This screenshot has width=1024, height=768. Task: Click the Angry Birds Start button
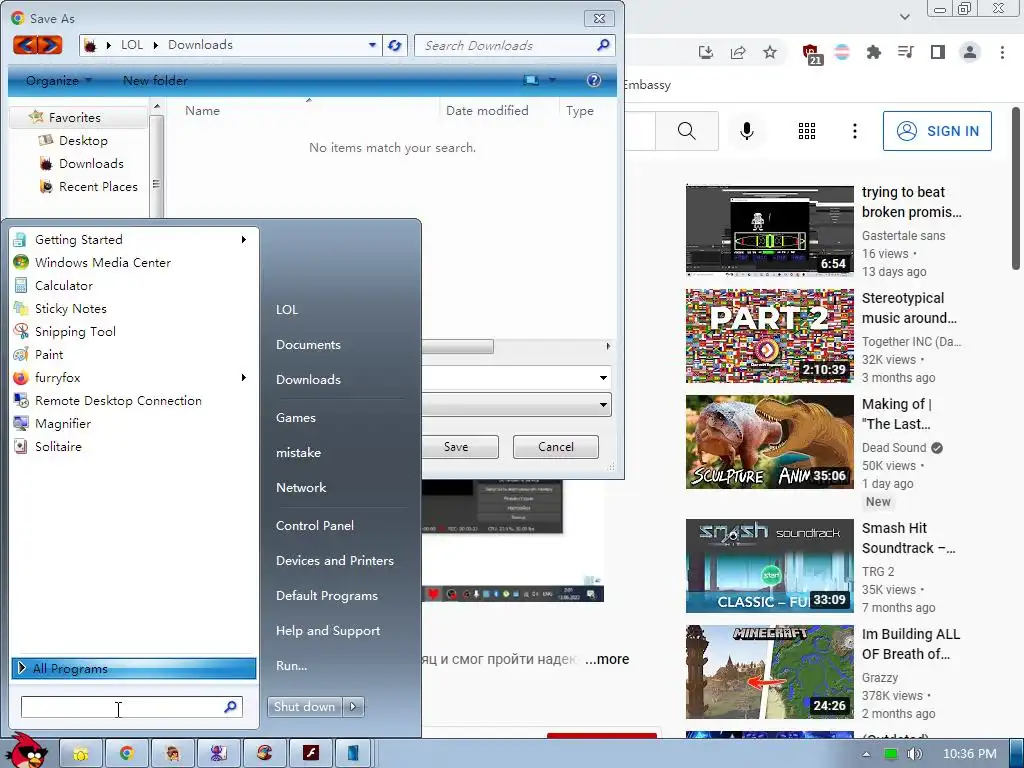click(26, 750)
